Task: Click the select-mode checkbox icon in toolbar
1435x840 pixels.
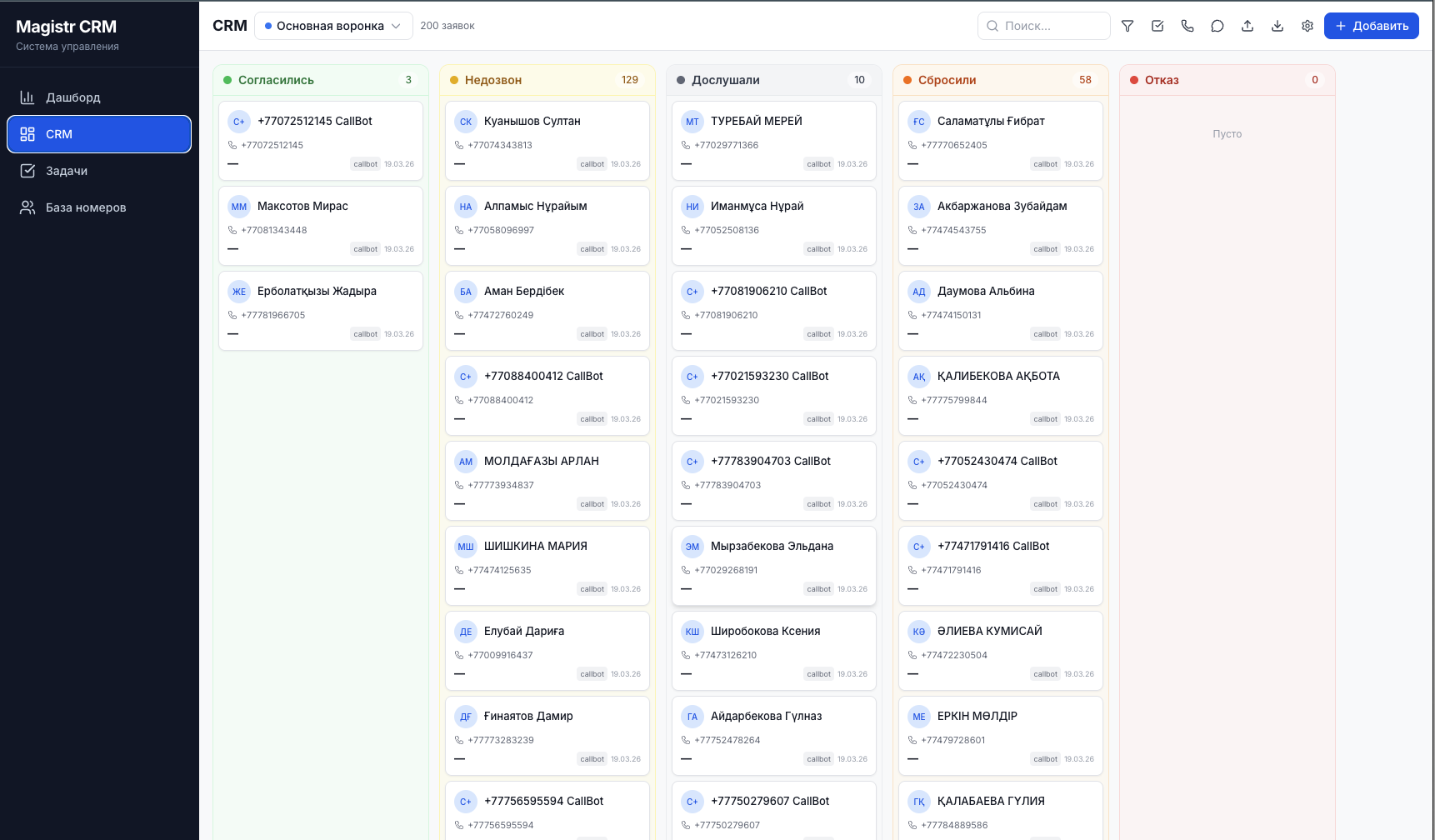Action: pyautogui.click(x=1157, y=26)
